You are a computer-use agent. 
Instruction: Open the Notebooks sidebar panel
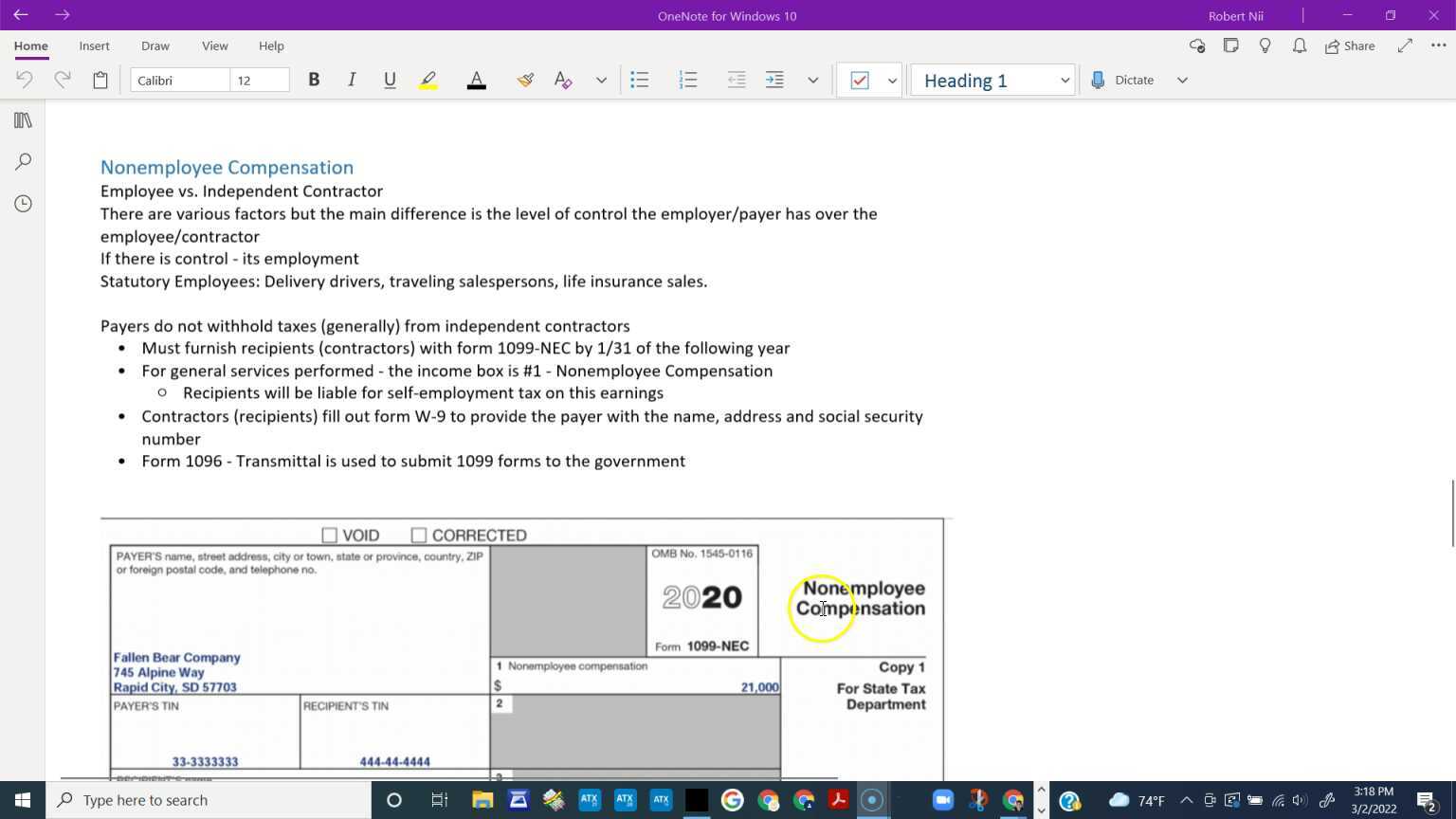tap(23, 119)
